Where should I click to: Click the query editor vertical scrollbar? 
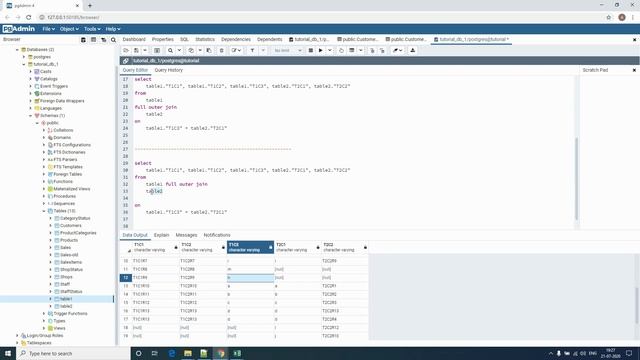click(x=576, y=179)
